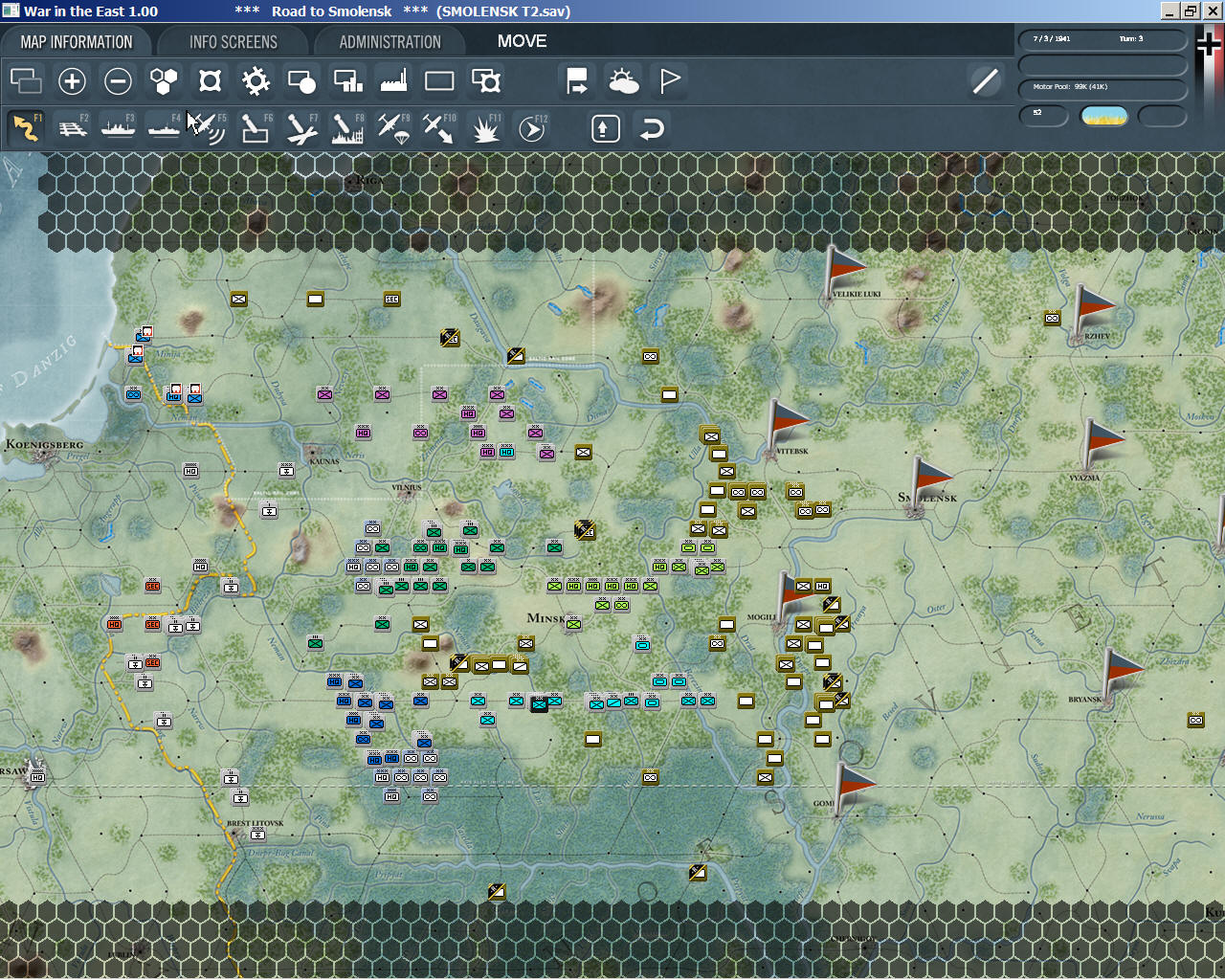This screenshot has height=980, width=1225.
Task: Click the 52 value box
Action: click(1043, 115)
